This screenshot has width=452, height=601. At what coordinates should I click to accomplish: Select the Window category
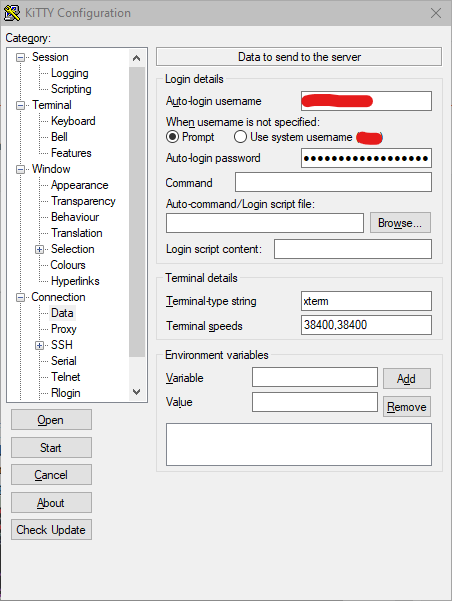click(51, 169)
